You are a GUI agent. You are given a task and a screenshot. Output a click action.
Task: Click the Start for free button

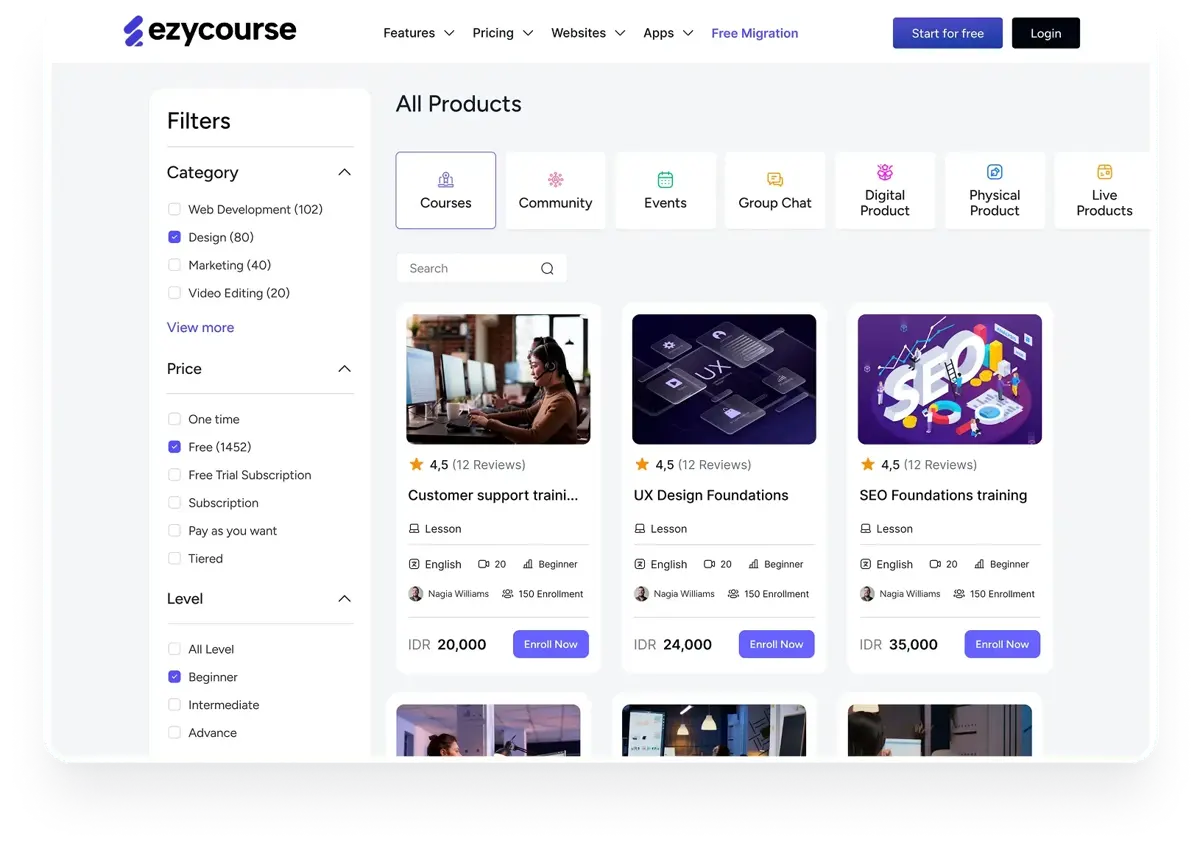pos(948,33)
